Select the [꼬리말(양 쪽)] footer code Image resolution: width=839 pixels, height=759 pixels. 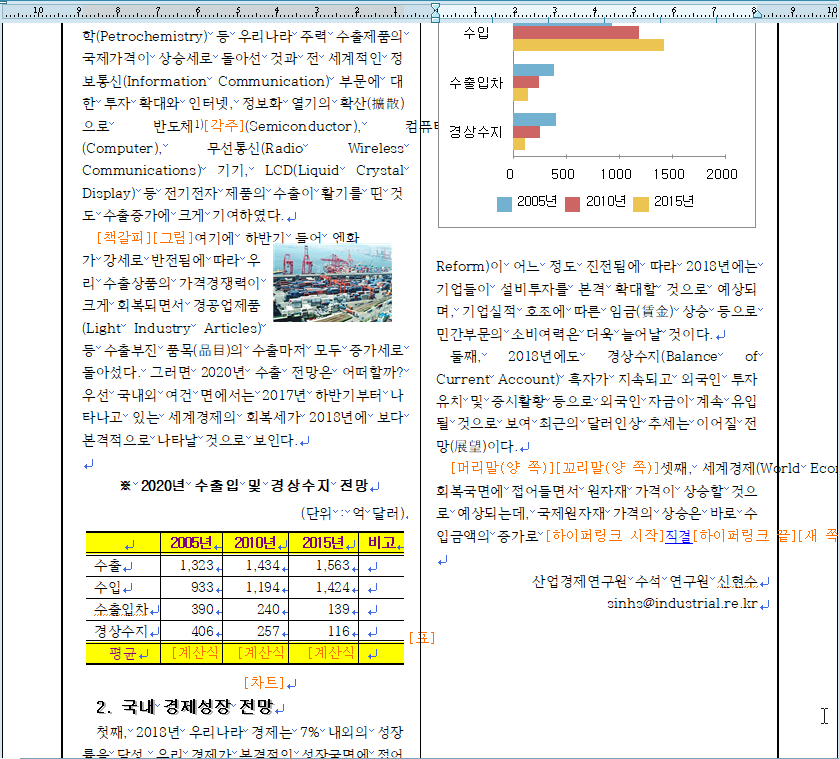coord(607,468)
